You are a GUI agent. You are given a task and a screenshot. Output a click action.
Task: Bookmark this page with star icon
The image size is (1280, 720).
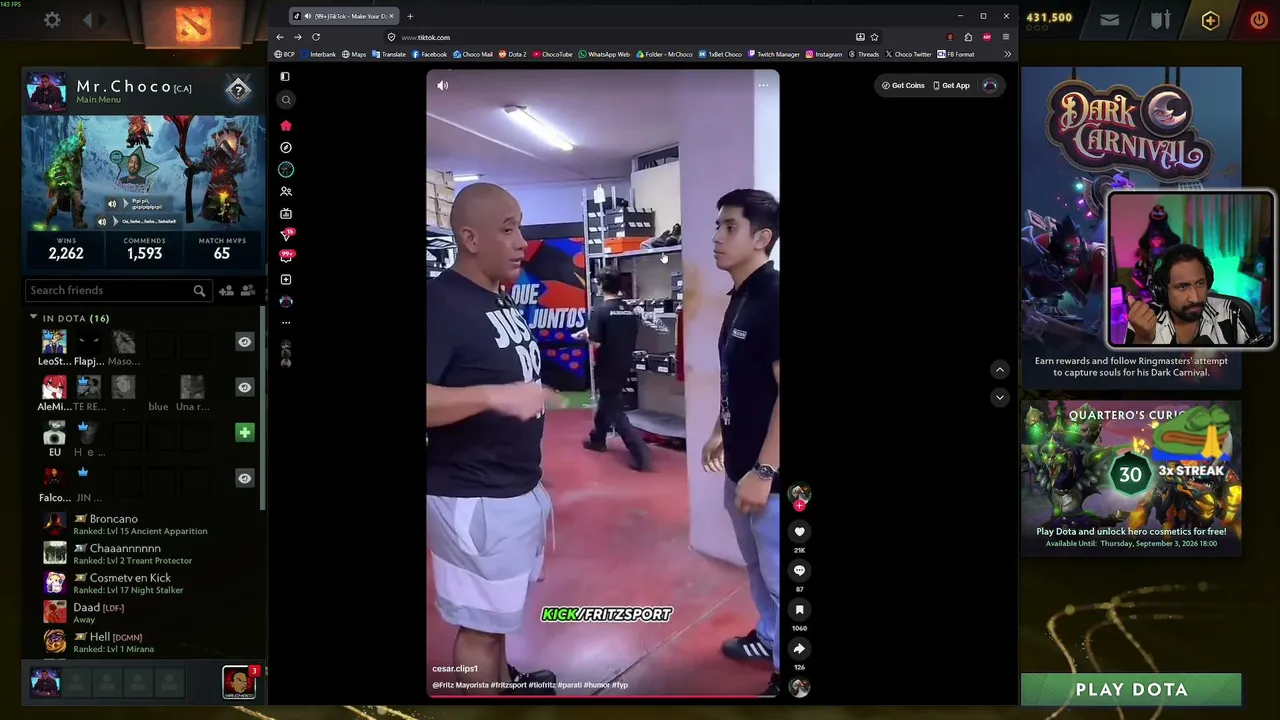pos(874,37)
